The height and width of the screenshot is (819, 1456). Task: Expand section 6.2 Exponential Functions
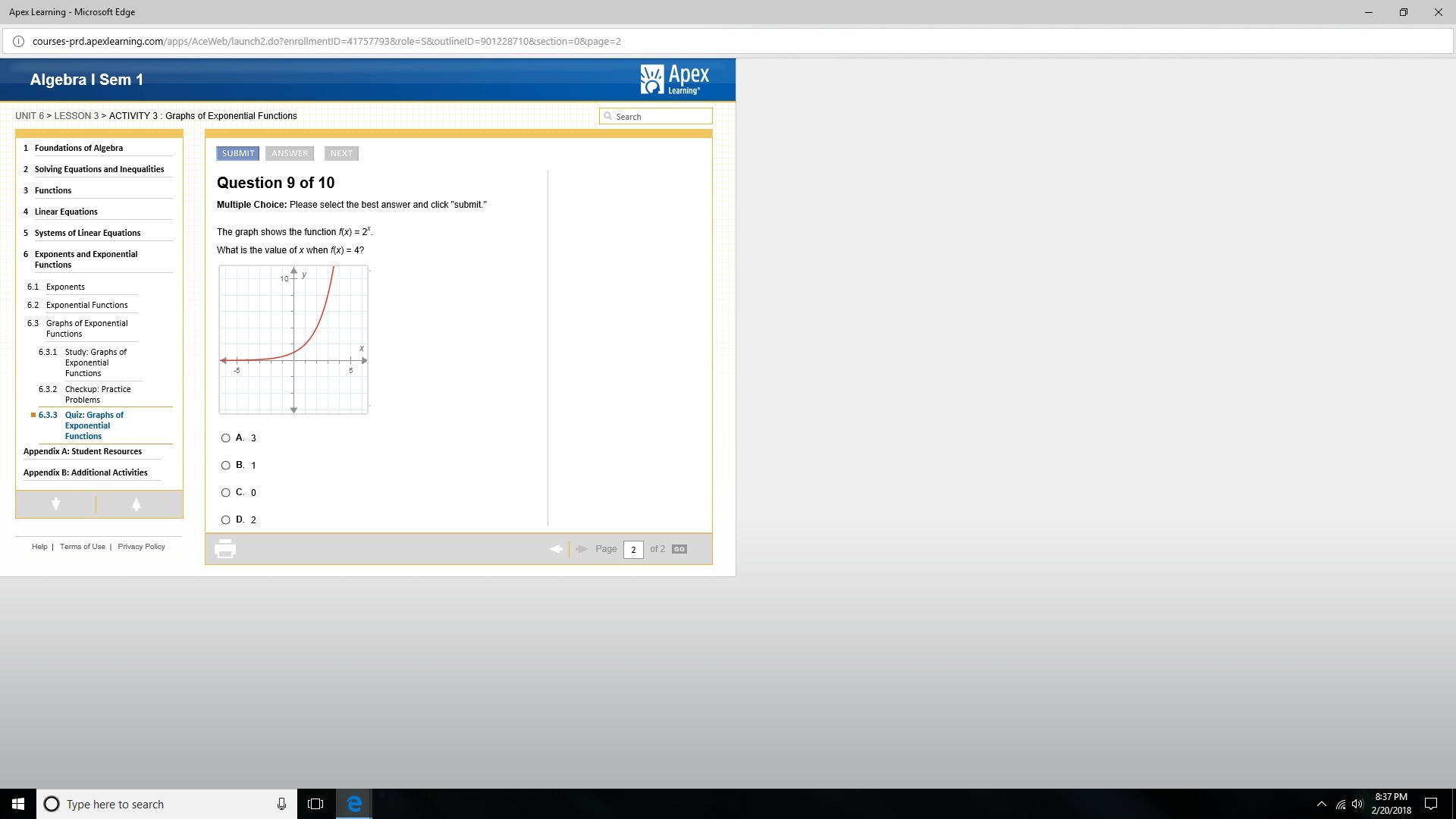tap(86, 305)
